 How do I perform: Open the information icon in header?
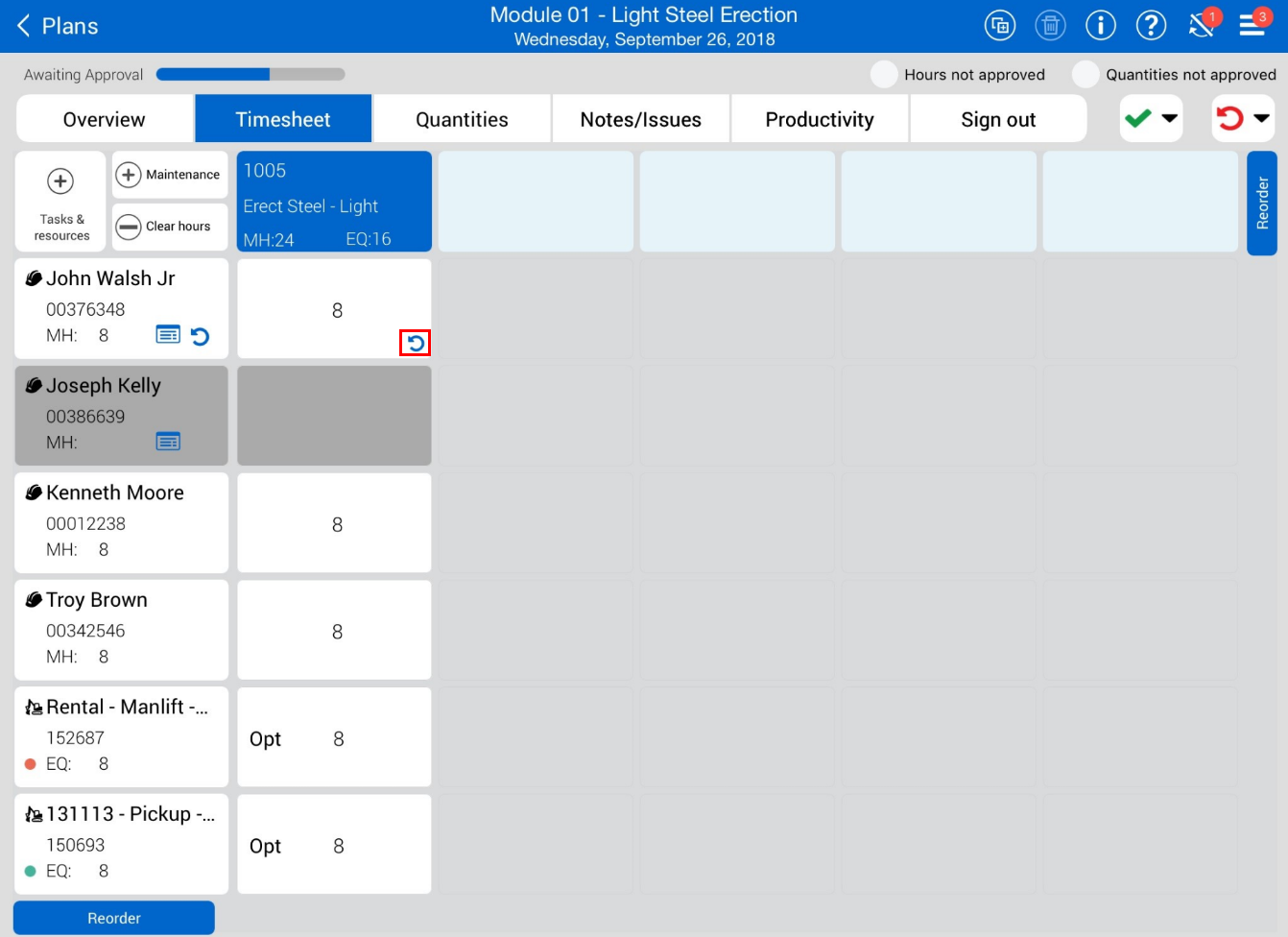(1101, 26)
